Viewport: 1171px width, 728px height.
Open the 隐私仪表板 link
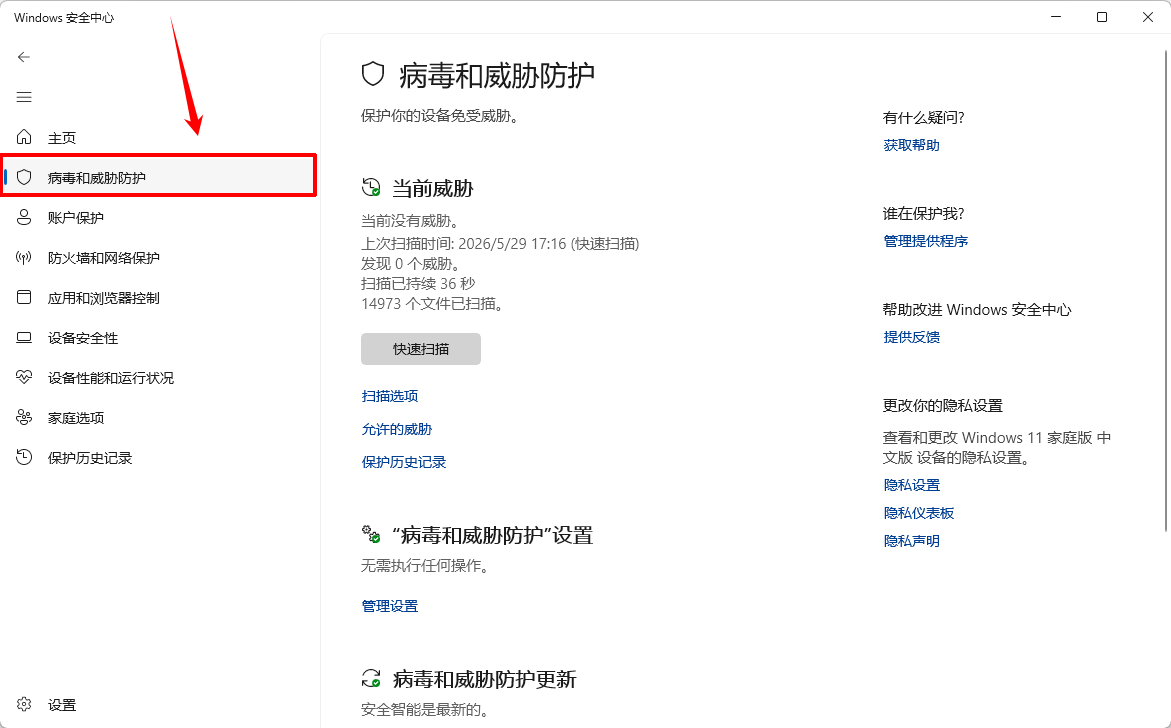[x=919, y=513]
